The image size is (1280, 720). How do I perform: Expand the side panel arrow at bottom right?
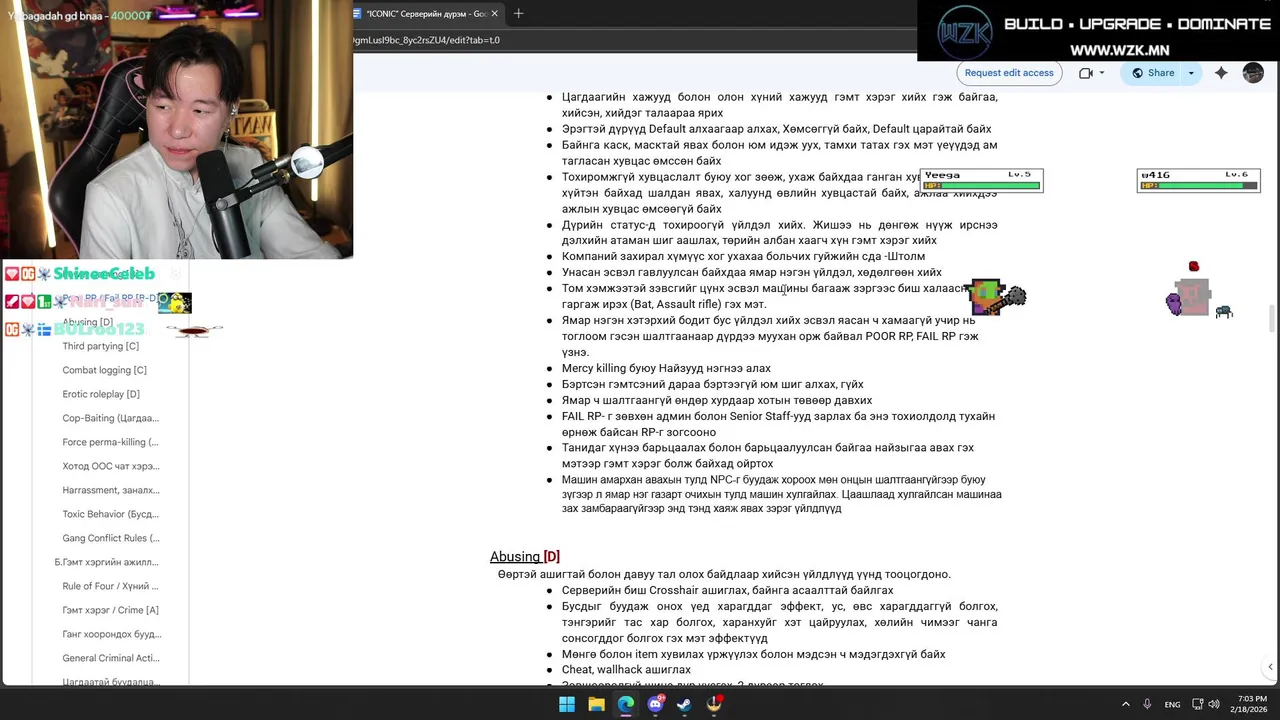tap(1270, 667)
